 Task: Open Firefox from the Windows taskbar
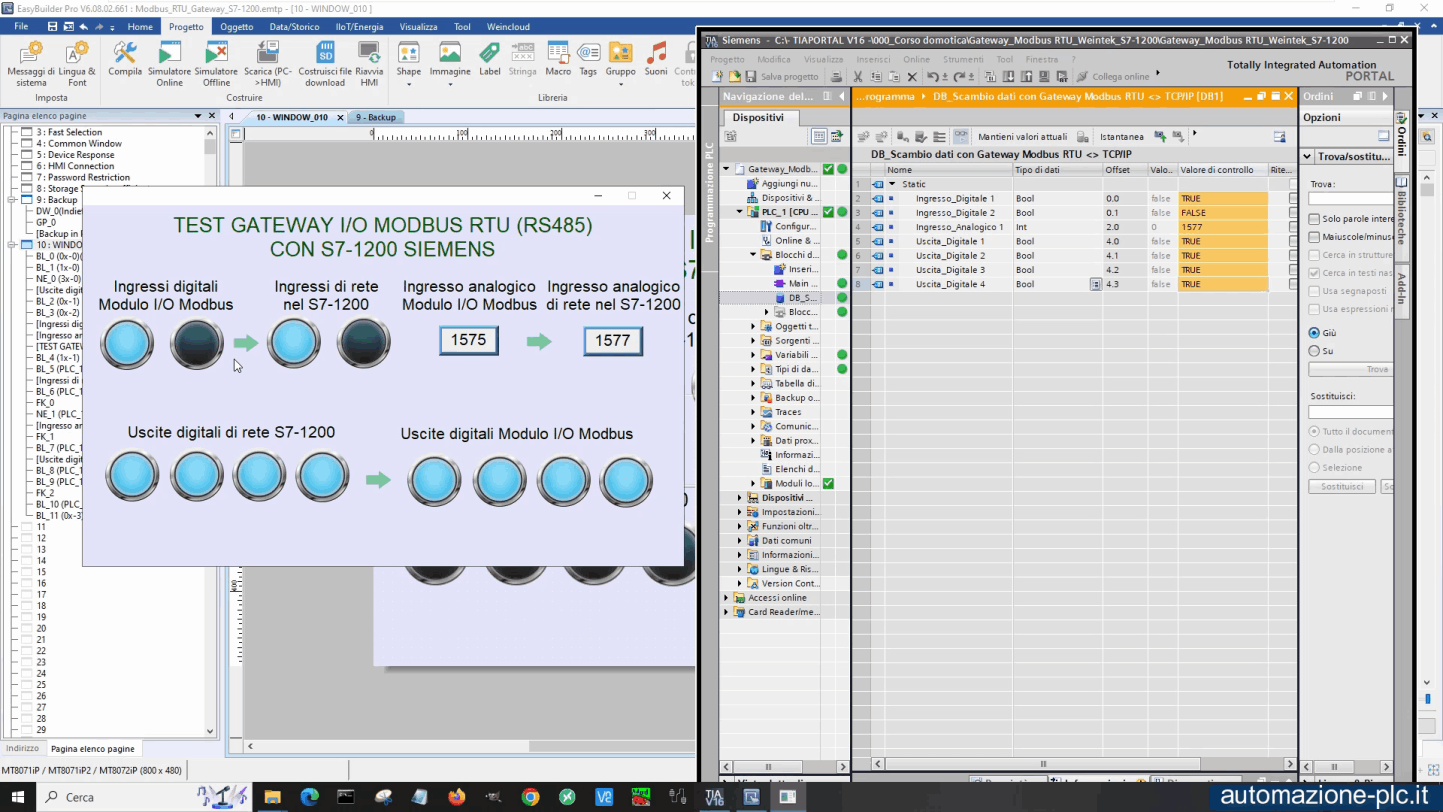[457, 797]
